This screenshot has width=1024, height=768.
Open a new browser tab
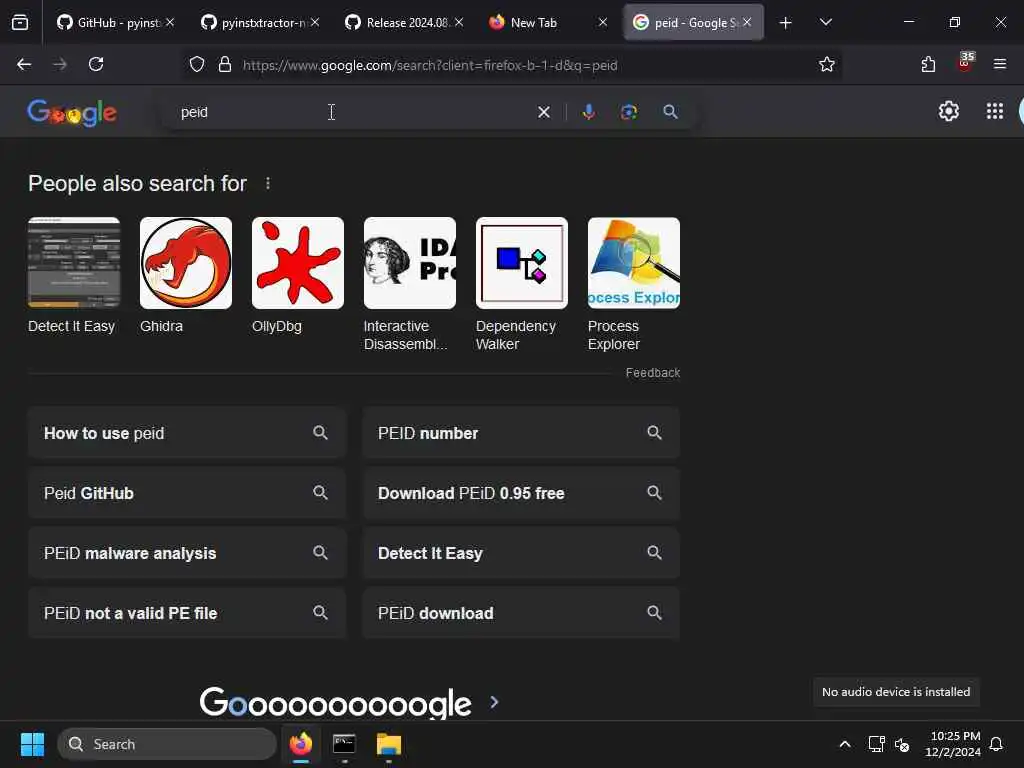point(786,23)
